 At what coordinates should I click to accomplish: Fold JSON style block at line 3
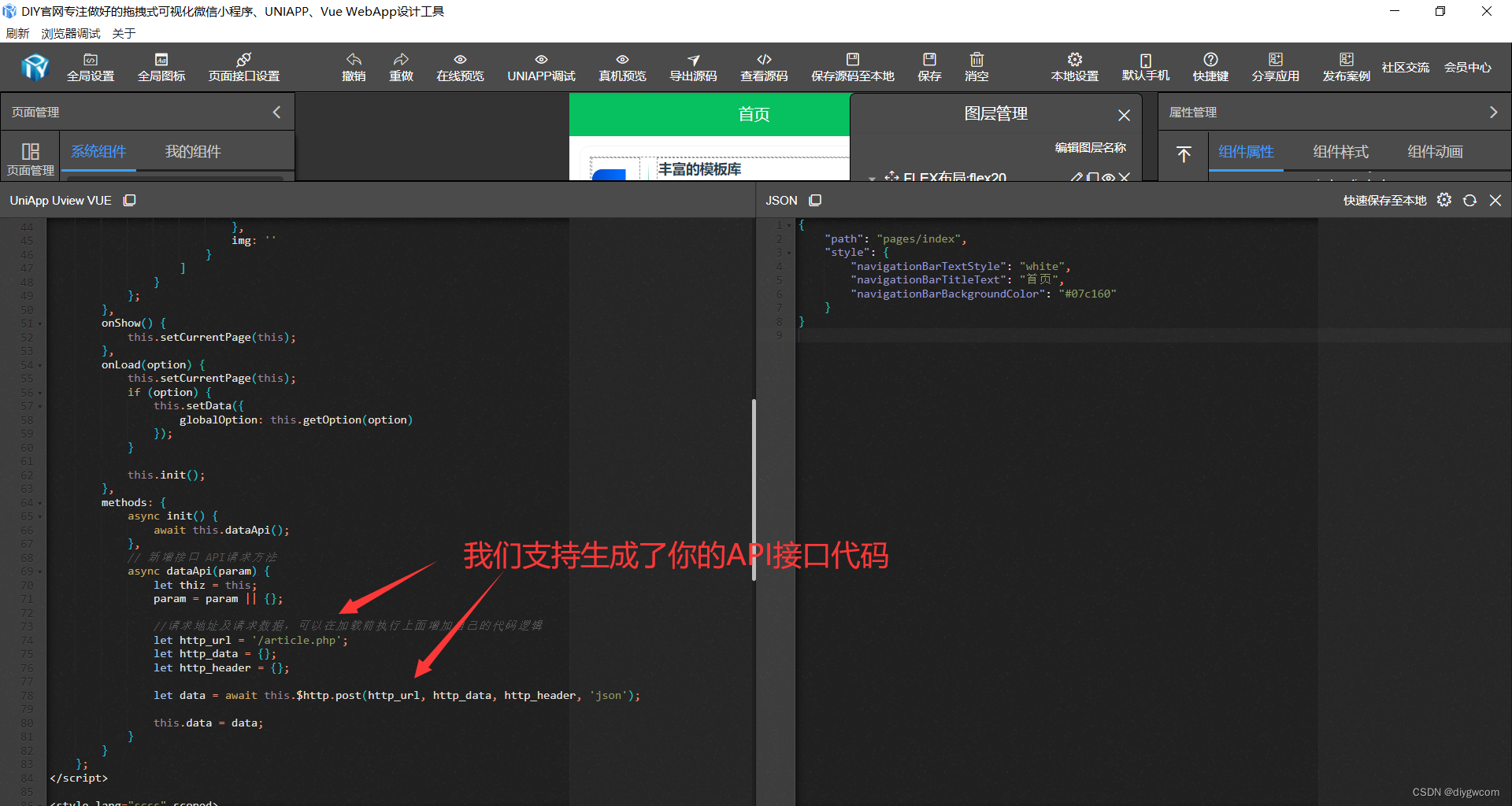[789, 253]
